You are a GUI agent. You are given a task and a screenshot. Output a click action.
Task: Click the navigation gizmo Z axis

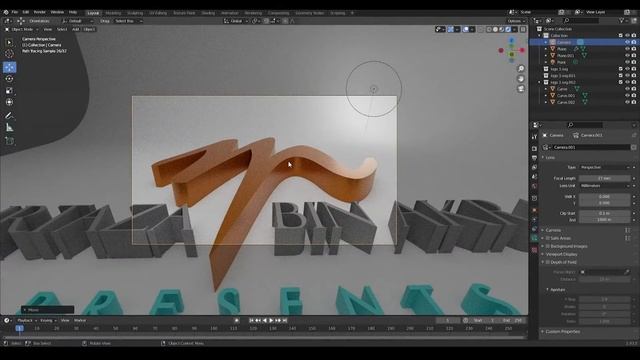(x=511, y=41)
